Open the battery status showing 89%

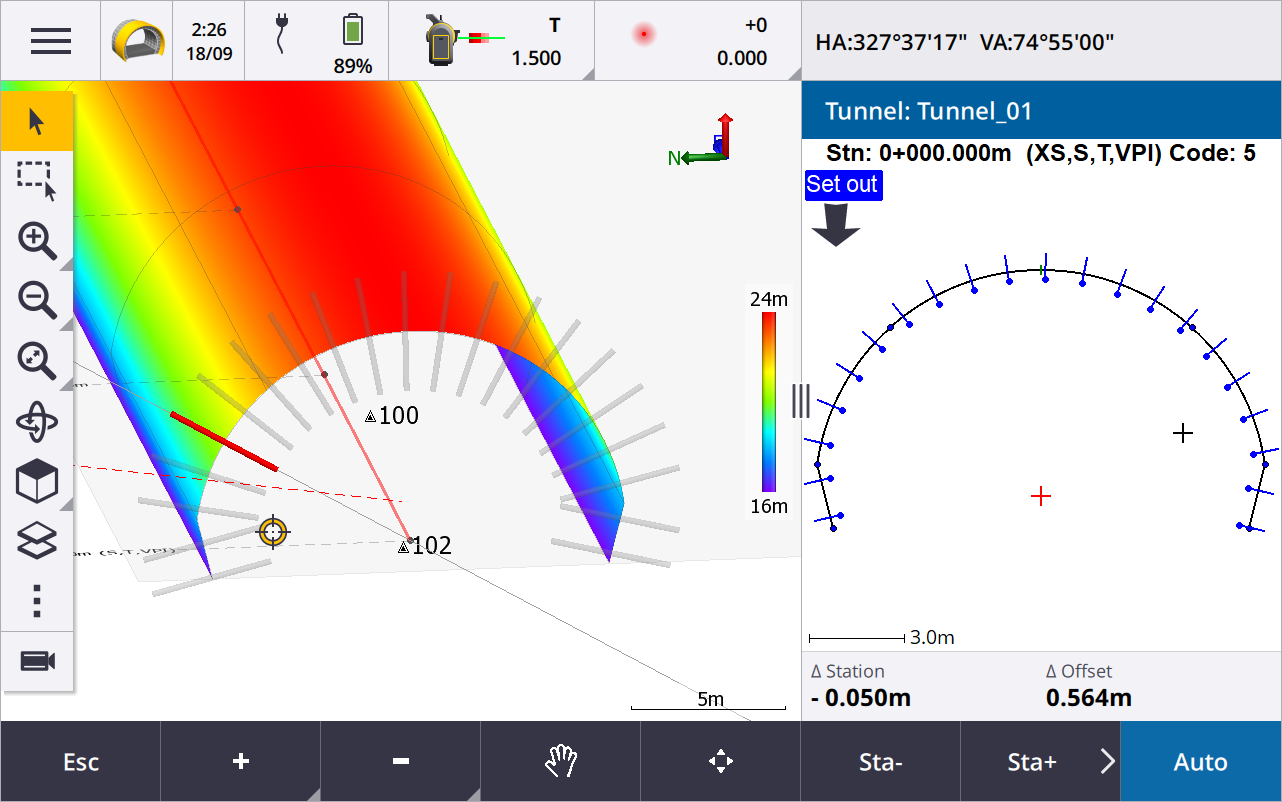[x=352, y=41]
